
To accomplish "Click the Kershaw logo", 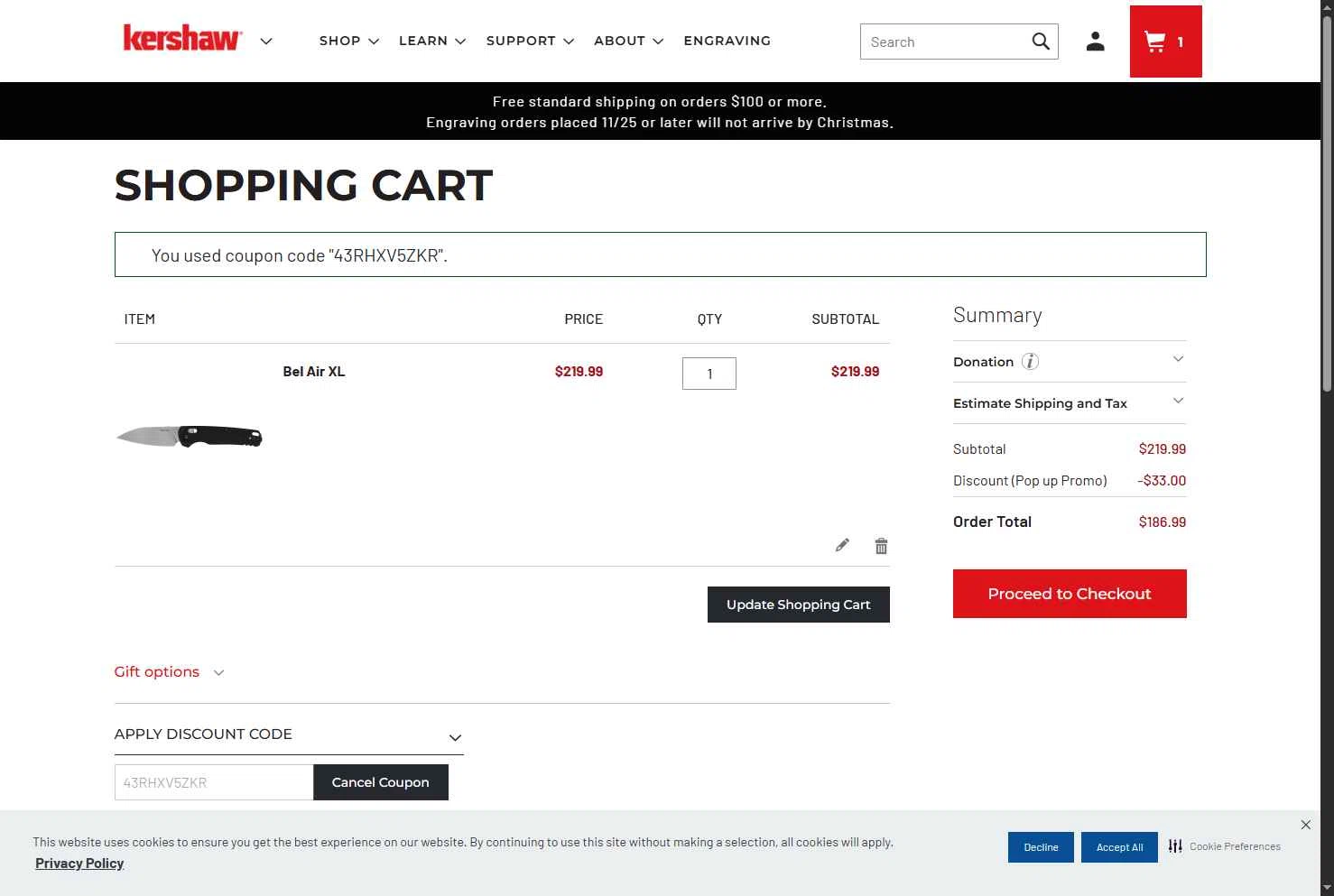I will coord(181,38).
